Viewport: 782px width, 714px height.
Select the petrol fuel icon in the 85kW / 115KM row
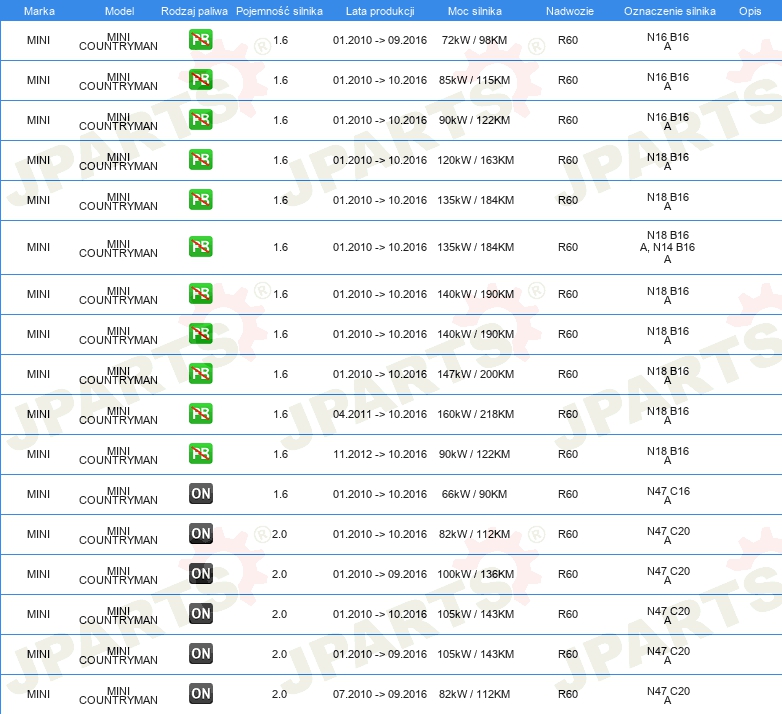coord(200,80)
